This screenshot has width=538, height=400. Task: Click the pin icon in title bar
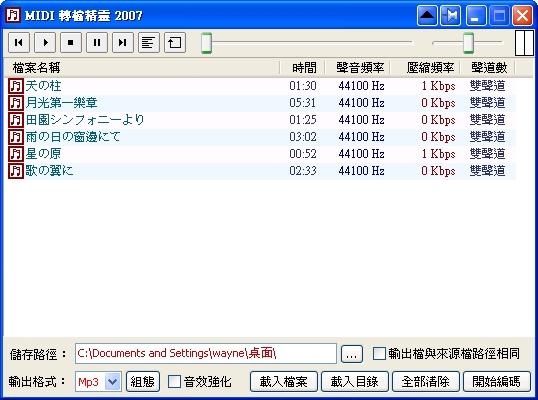point(451,15)
